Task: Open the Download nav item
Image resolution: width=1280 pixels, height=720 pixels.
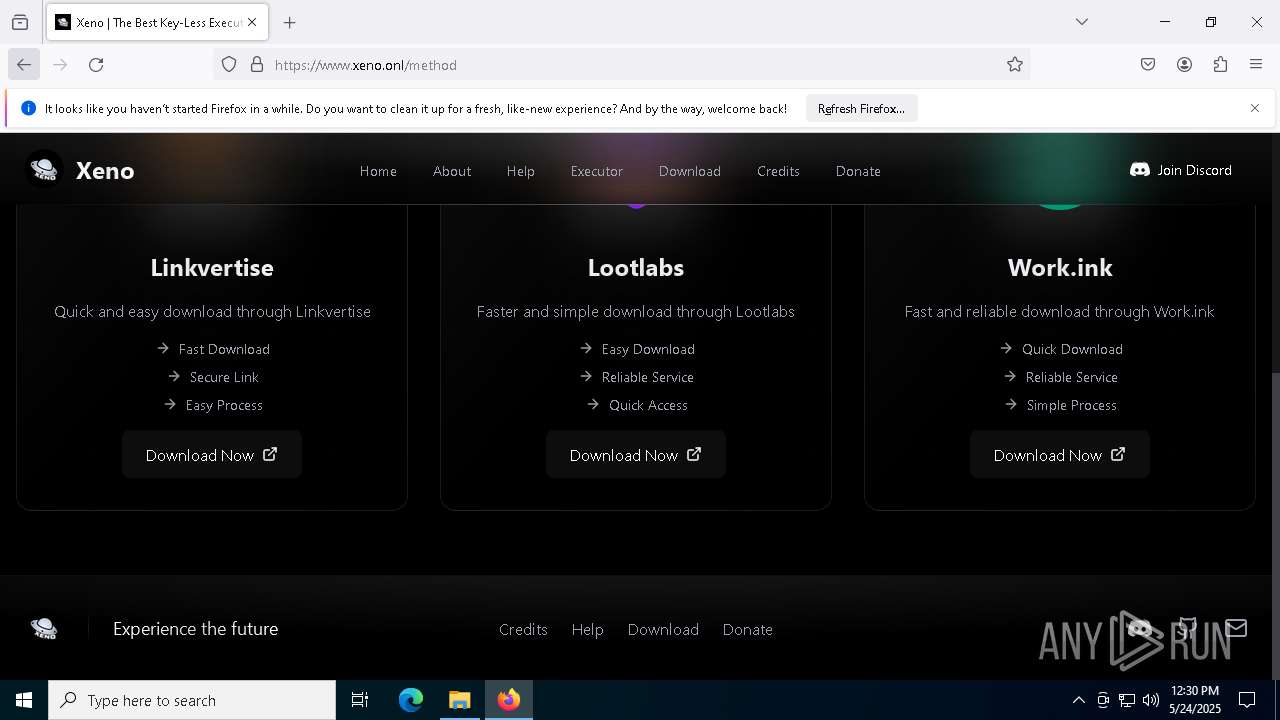Action: click(690, 171)
